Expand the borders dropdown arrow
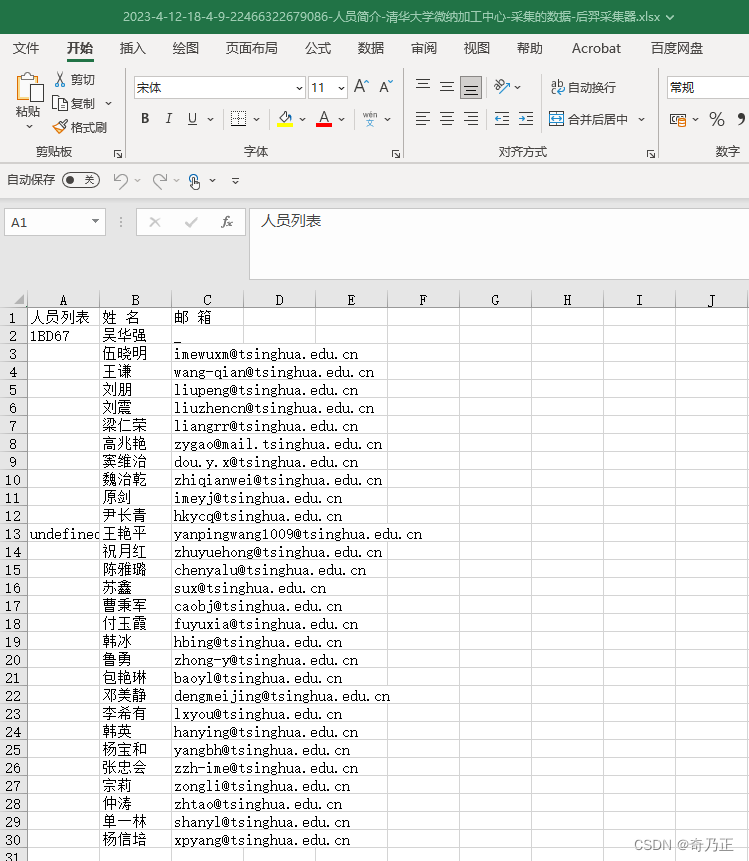749x861 pixels. click(256, 119)
